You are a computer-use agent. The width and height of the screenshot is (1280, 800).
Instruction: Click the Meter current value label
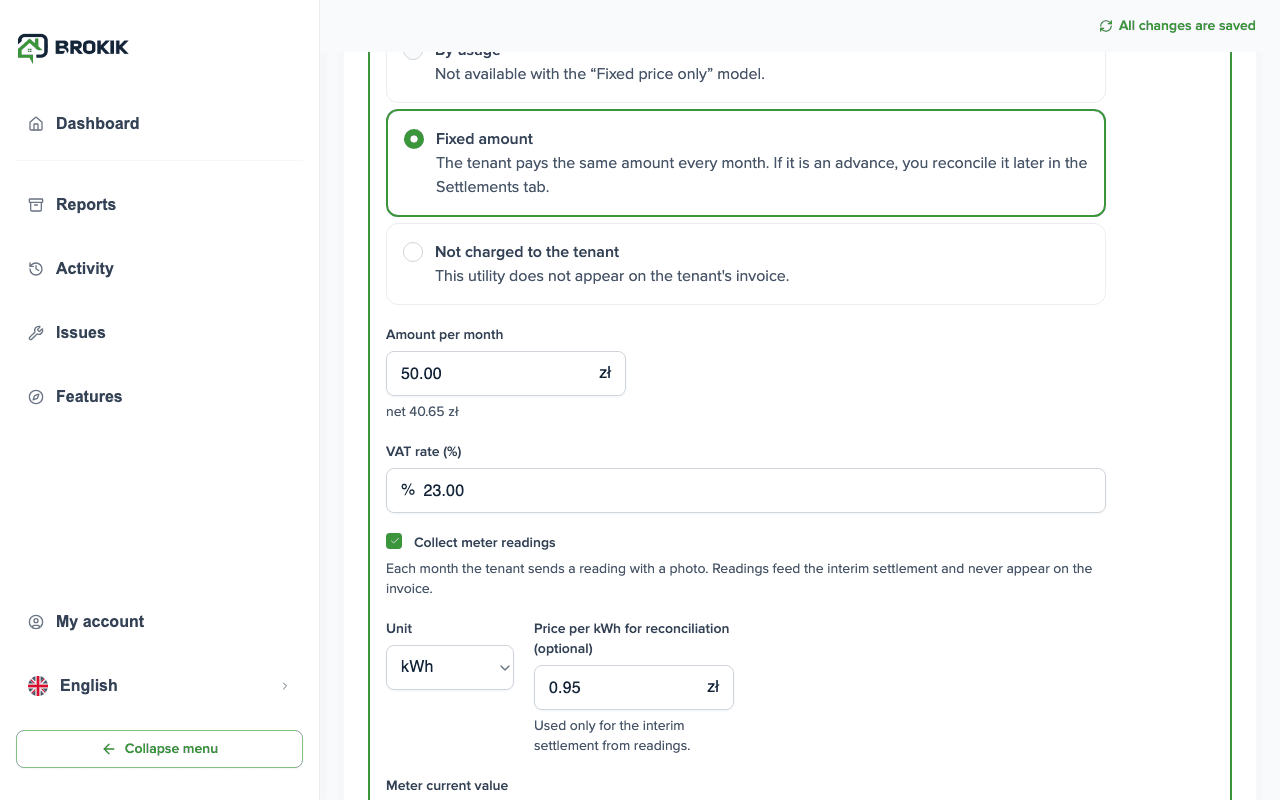(447, 786)
